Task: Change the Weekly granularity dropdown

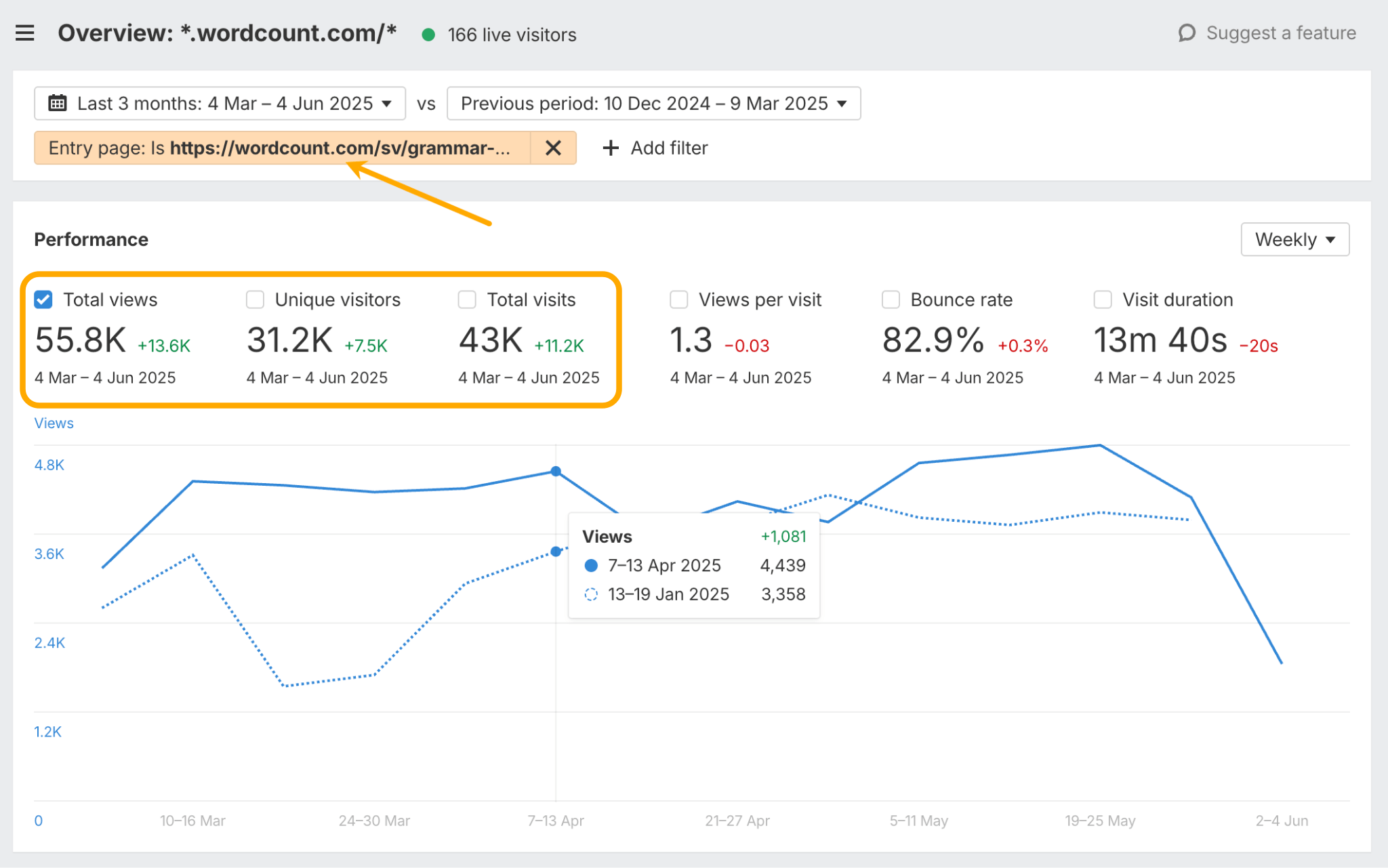Action: (1294, 239)
